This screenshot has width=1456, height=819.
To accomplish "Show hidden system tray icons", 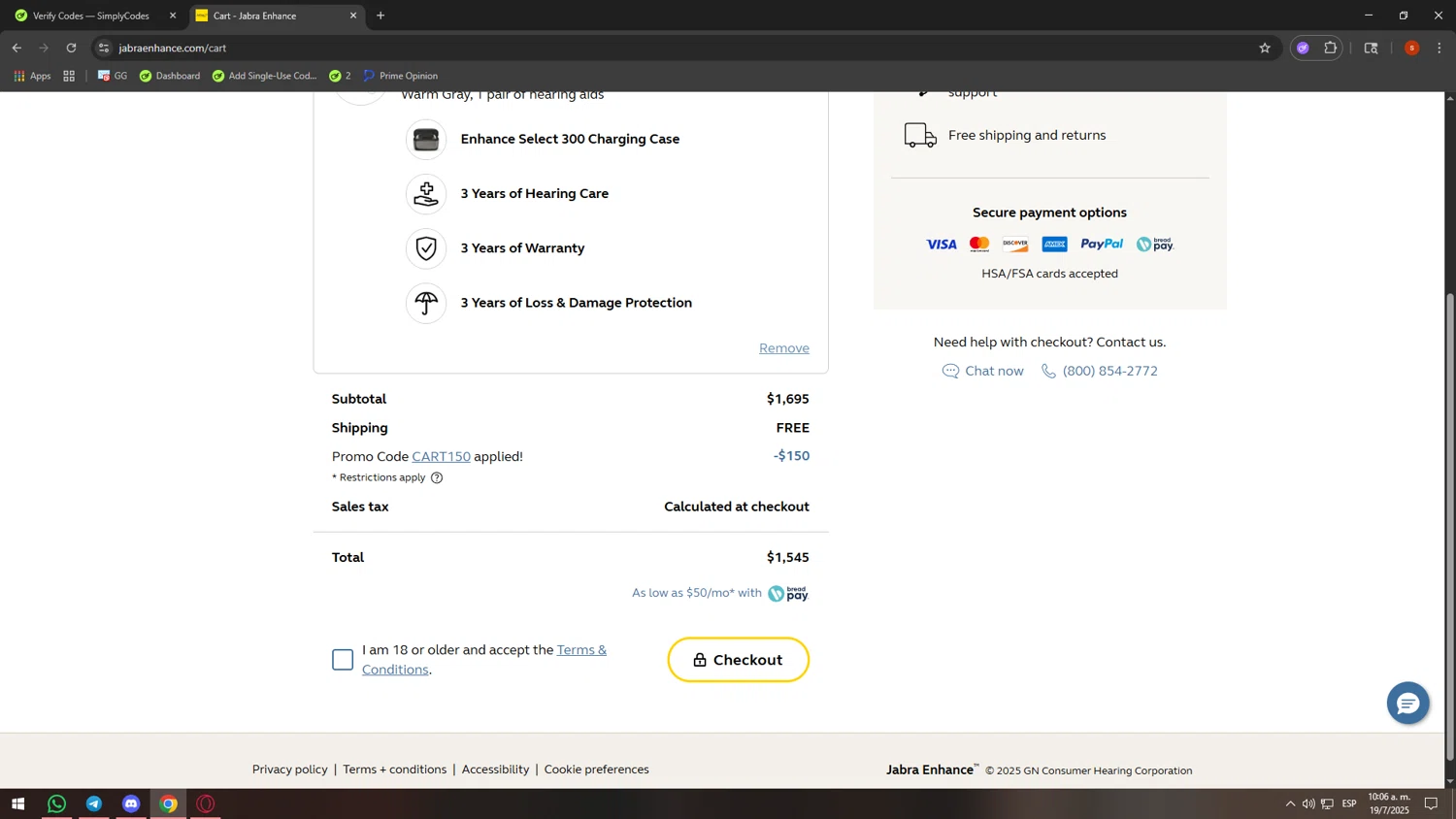I will pos(1290,803).
